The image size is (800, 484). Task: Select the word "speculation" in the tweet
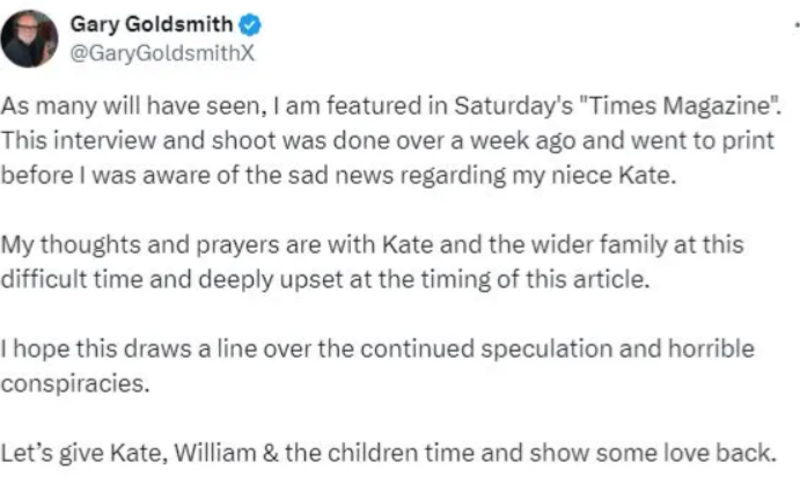click(546, 350)
